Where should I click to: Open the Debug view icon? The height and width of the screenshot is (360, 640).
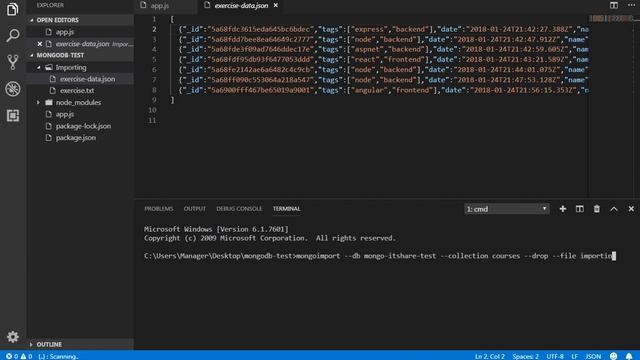coord(13,89)
